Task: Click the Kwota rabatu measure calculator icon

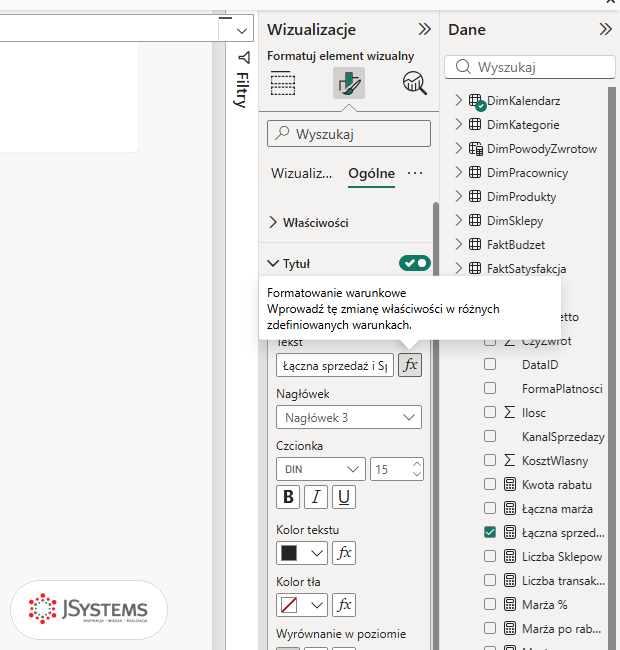Action: [510, 484]
